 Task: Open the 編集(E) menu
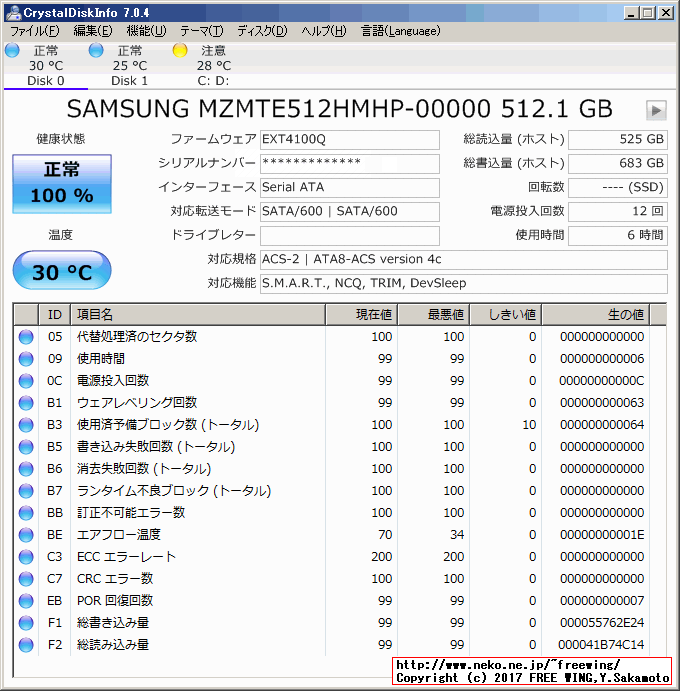pos(93,31)
